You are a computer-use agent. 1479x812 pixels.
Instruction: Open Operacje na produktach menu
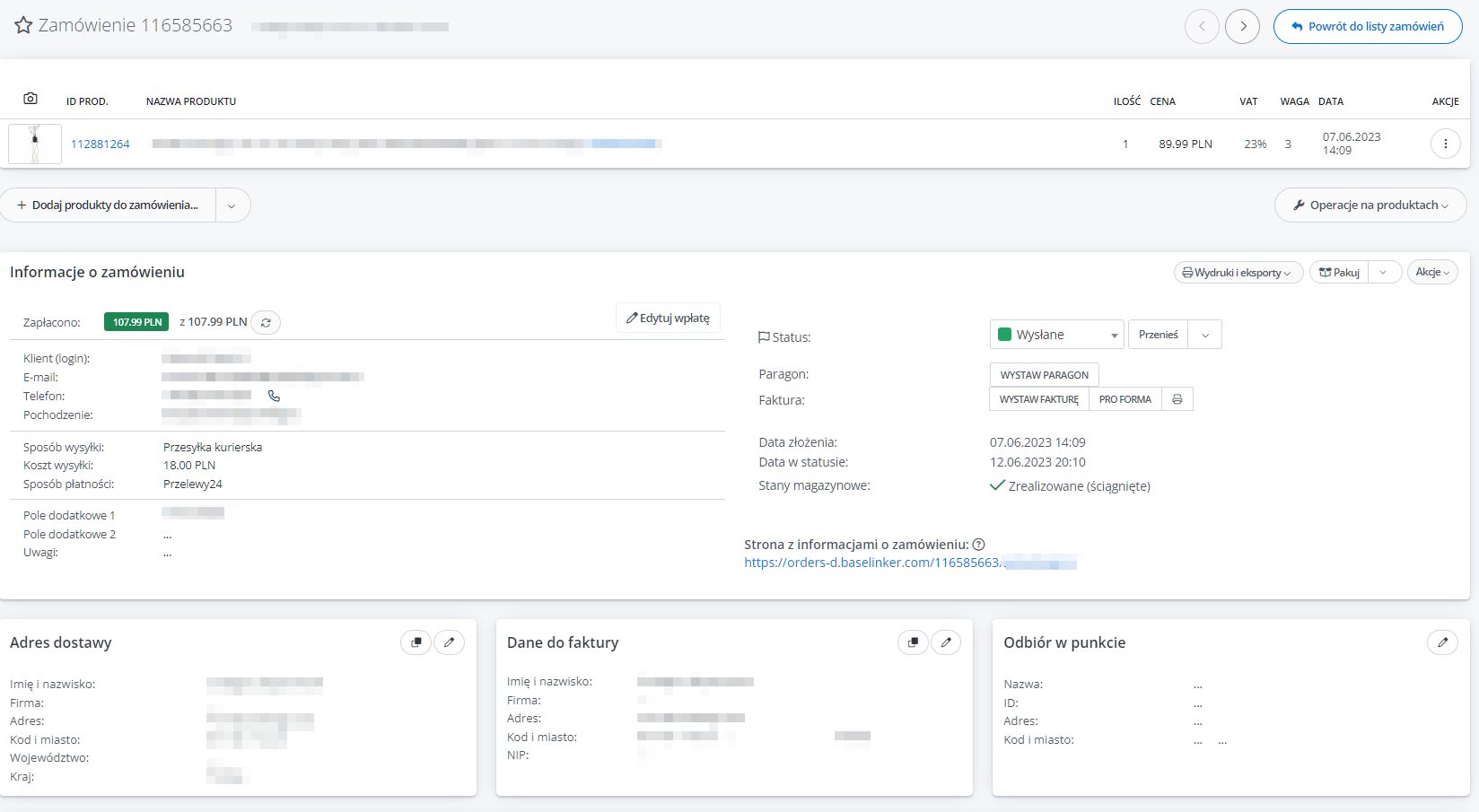(1370, 205)
